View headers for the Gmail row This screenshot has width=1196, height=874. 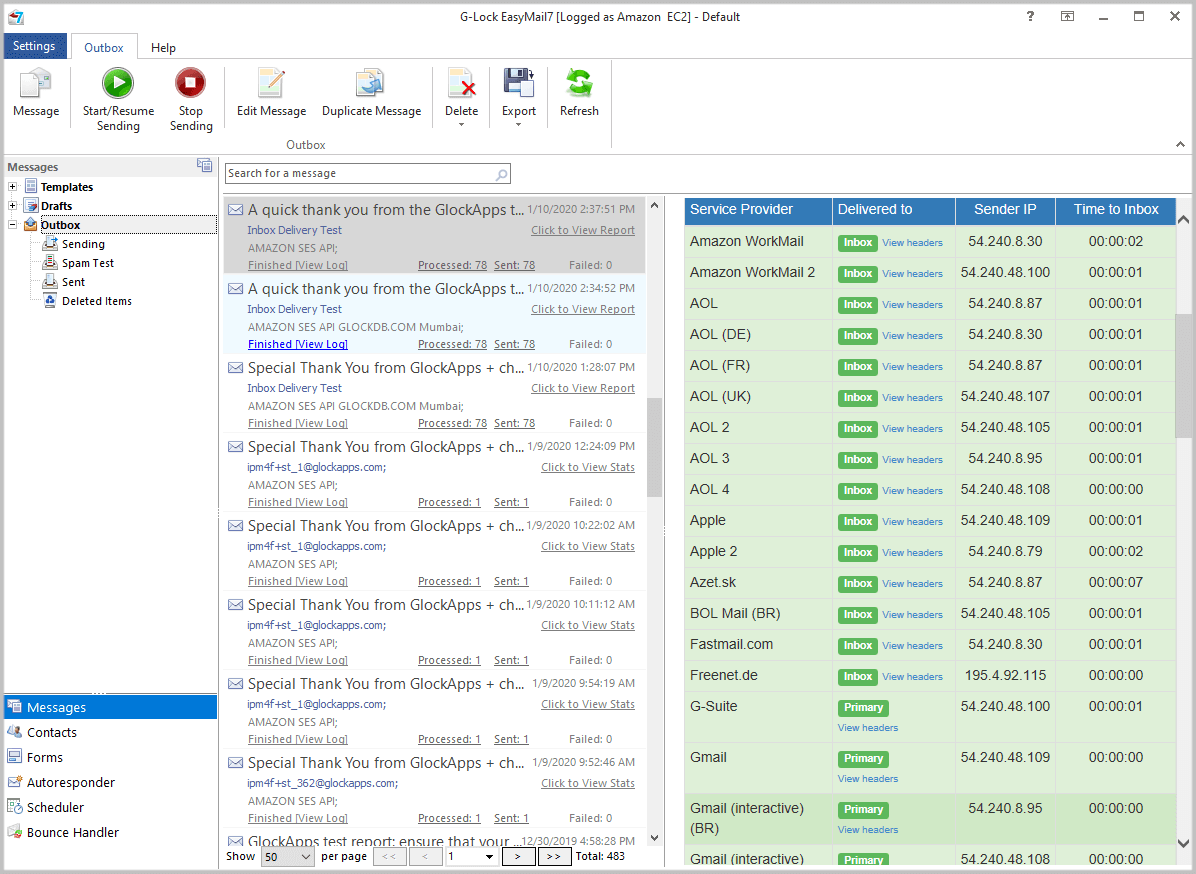(868, 779)
